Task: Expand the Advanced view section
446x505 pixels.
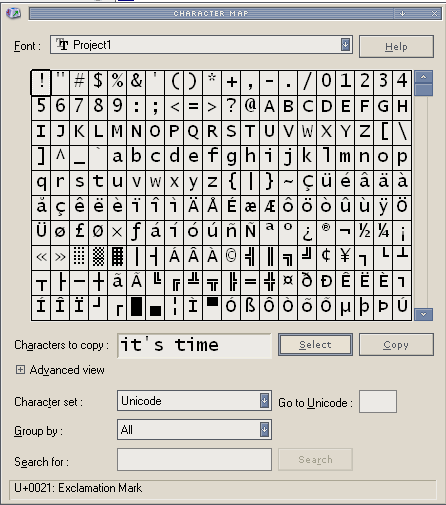Action: (x=20, y=370)
